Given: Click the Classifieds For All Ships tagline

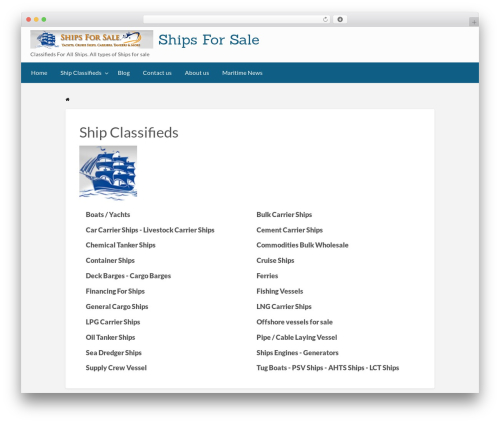Looking at the screenshot, I should pyautogui.click(x=90, y=54).
